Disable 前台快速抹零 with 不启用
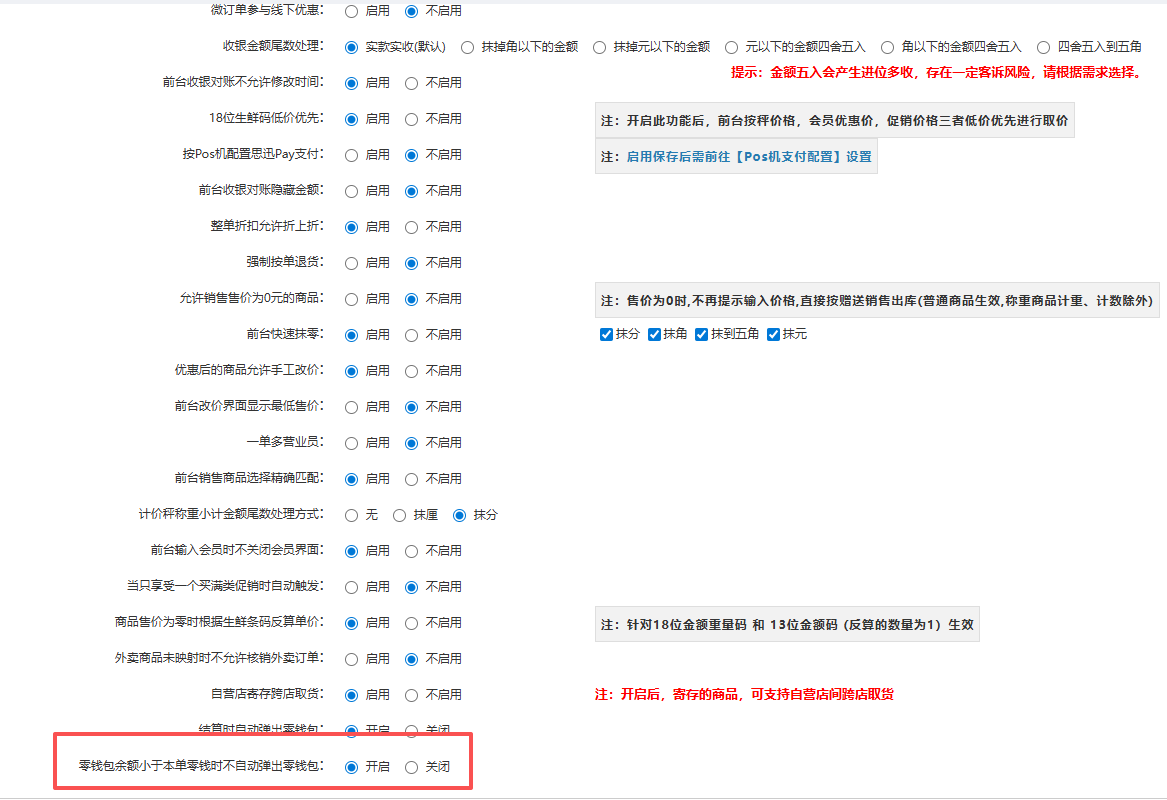 click(411, 335)
